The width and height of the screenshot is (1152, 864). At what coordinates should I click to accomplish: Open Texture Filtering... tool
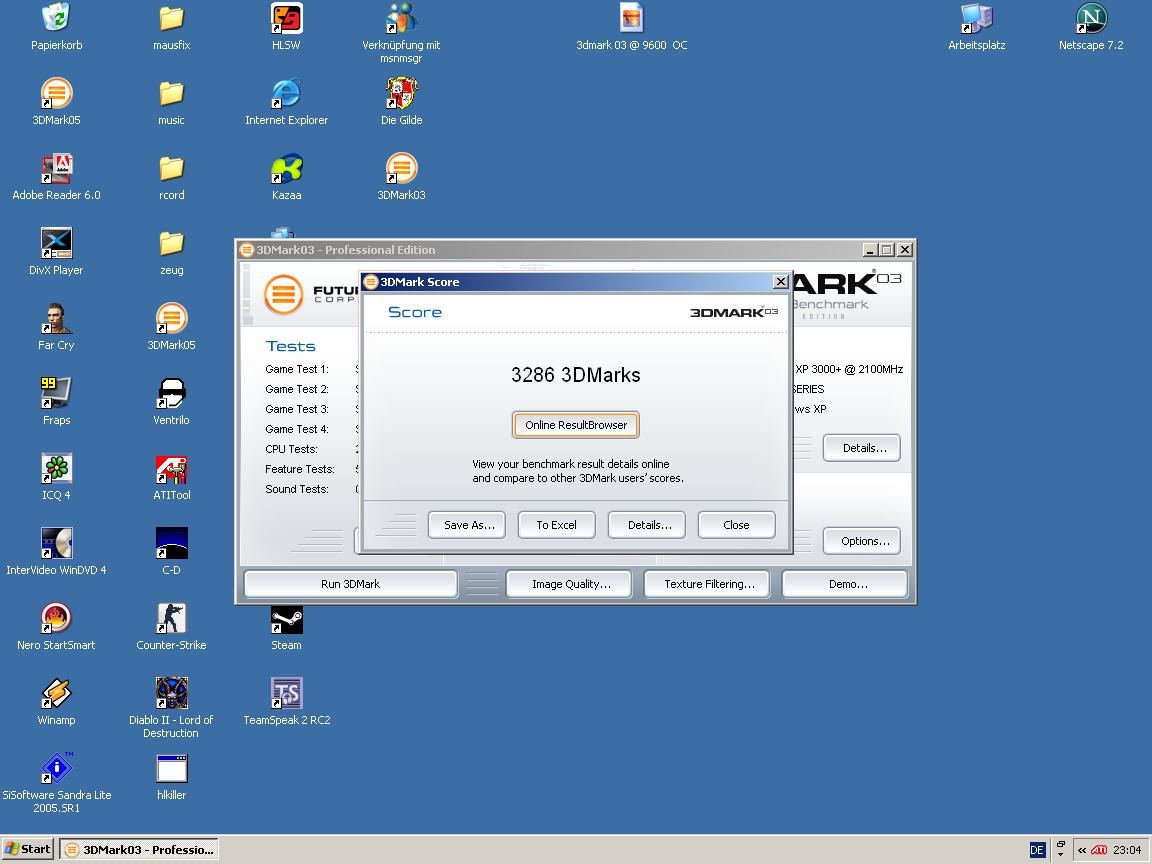coord(707,584)
